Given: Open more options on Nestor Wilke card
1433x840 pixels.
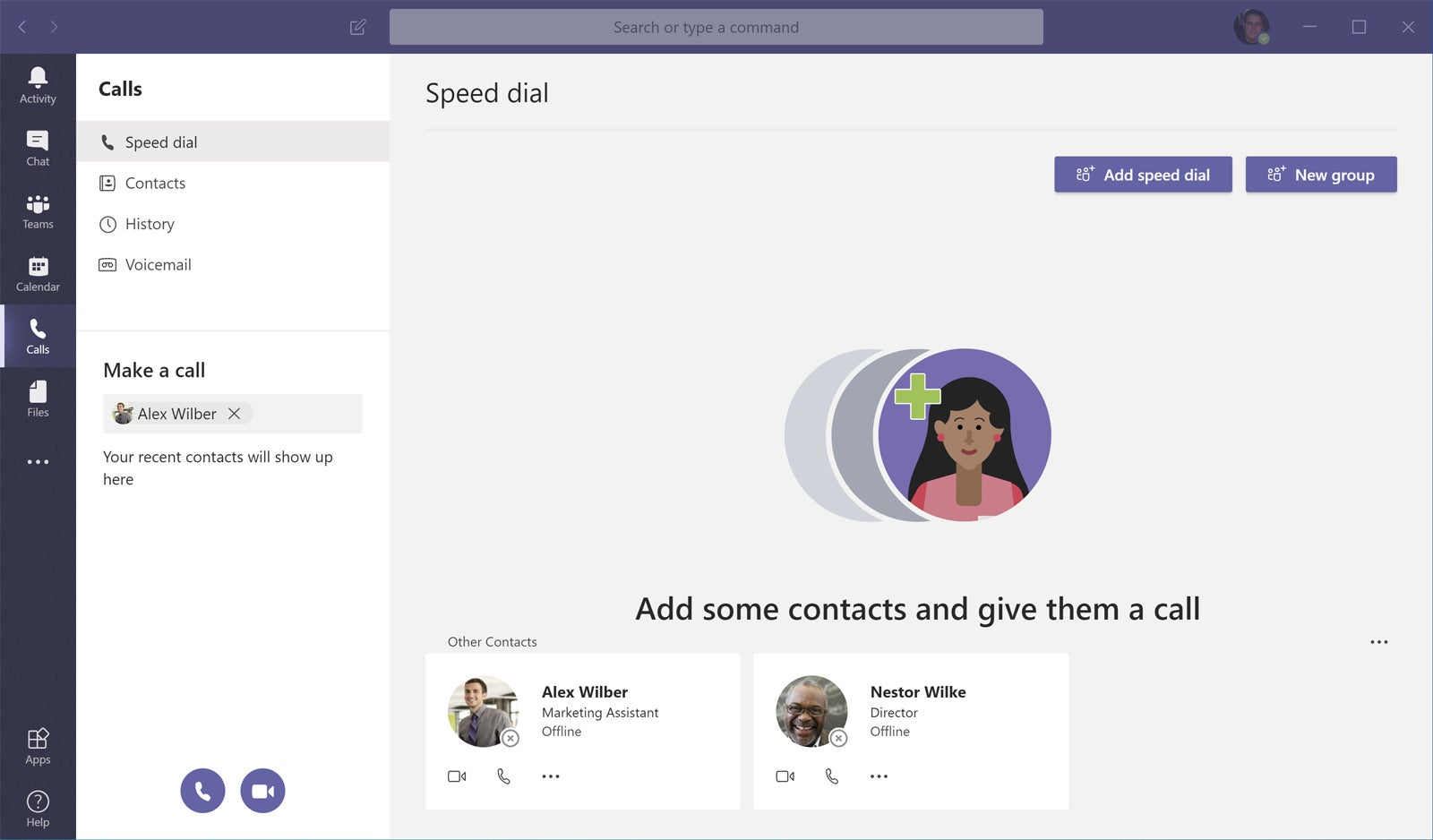Looking at the screenshot, I should point(879,776).
